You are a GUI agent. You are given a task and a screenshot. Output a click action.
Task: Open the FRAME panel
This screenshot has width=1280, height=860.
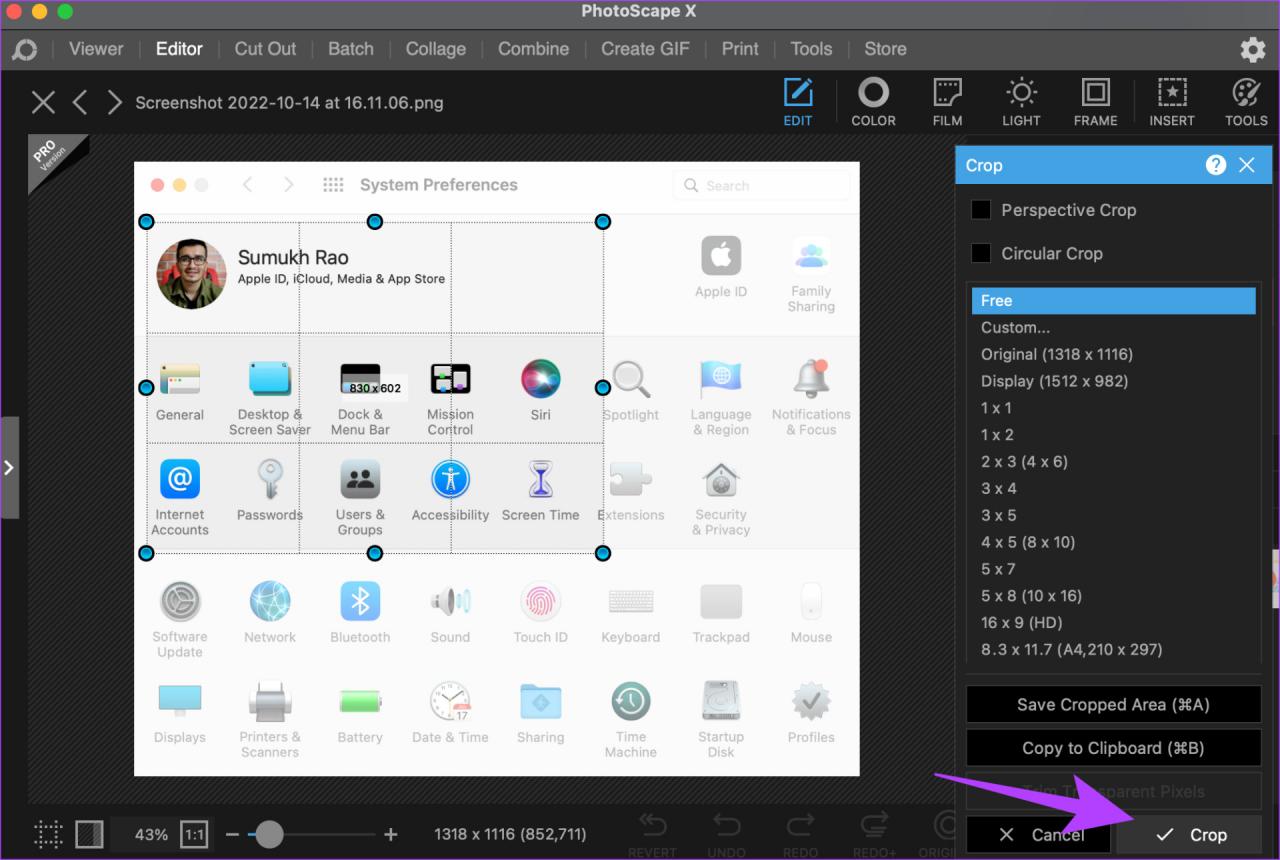pyautogui.click(x=1095, y=103)
